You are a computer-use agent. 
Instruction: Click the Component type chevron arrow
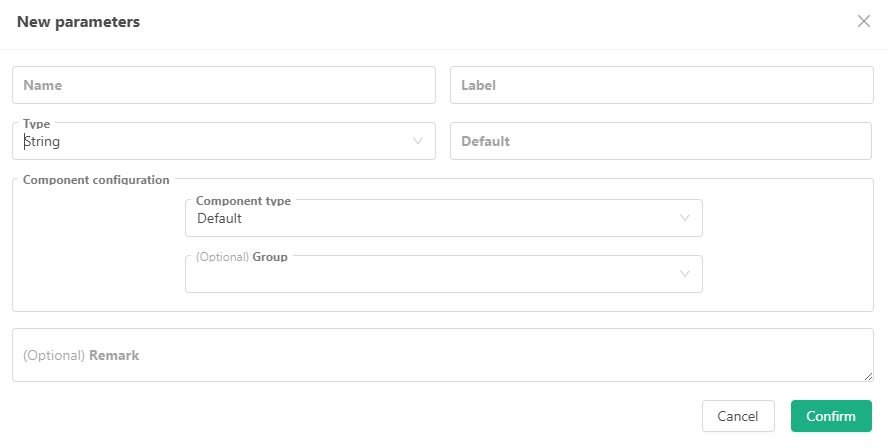(x=685, y=218)
